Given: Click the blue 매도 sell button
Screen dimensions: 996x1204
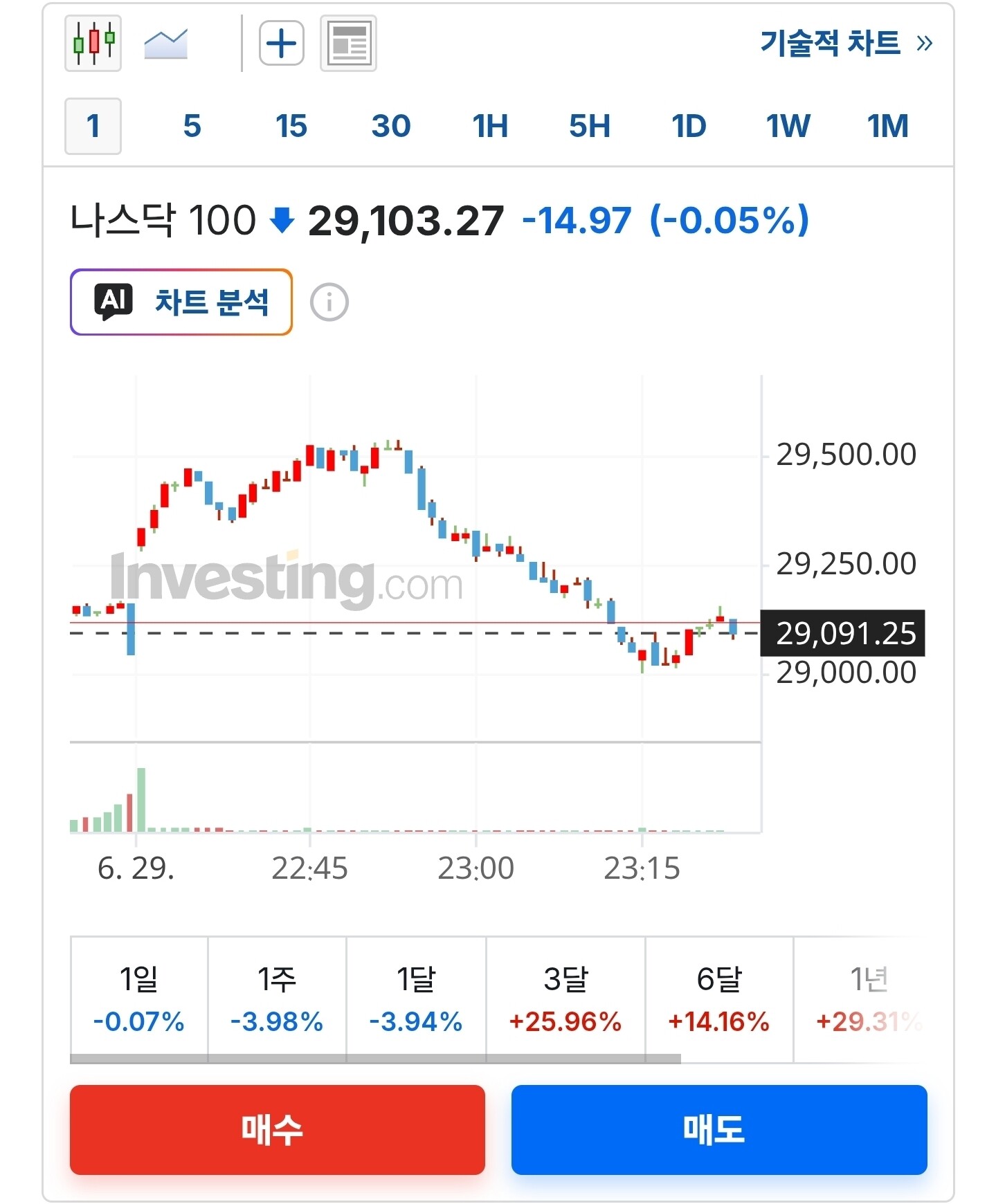Looking at the screenshot, I should pyautogui.click(x=719, y=1129).
